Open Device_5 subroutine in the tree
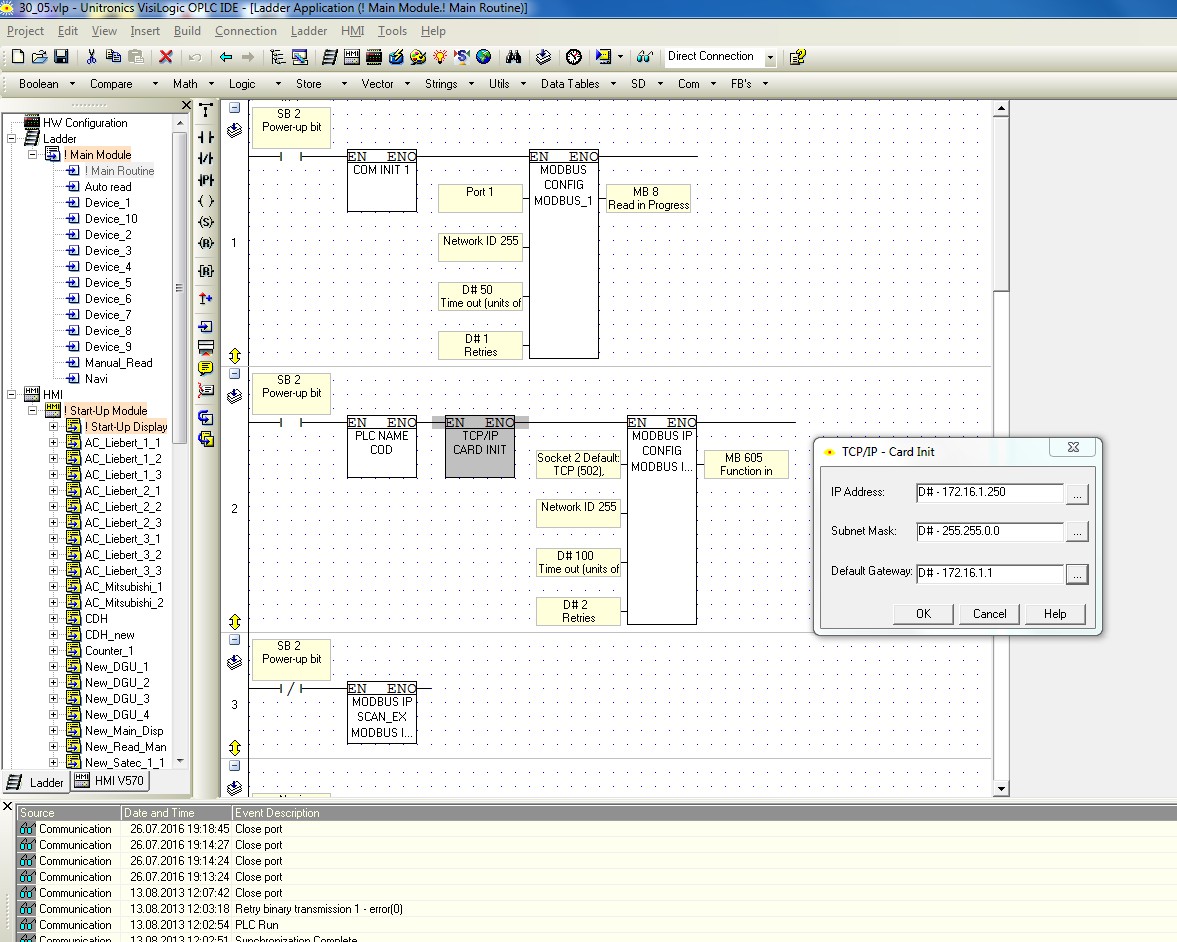The image size is (1177, 942). point(108,283)
